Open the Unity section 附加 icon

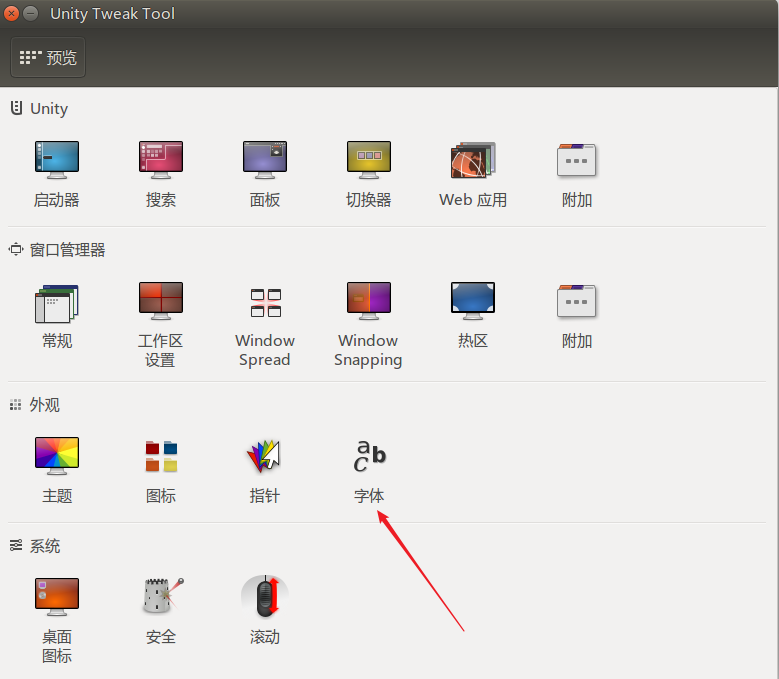576,174
